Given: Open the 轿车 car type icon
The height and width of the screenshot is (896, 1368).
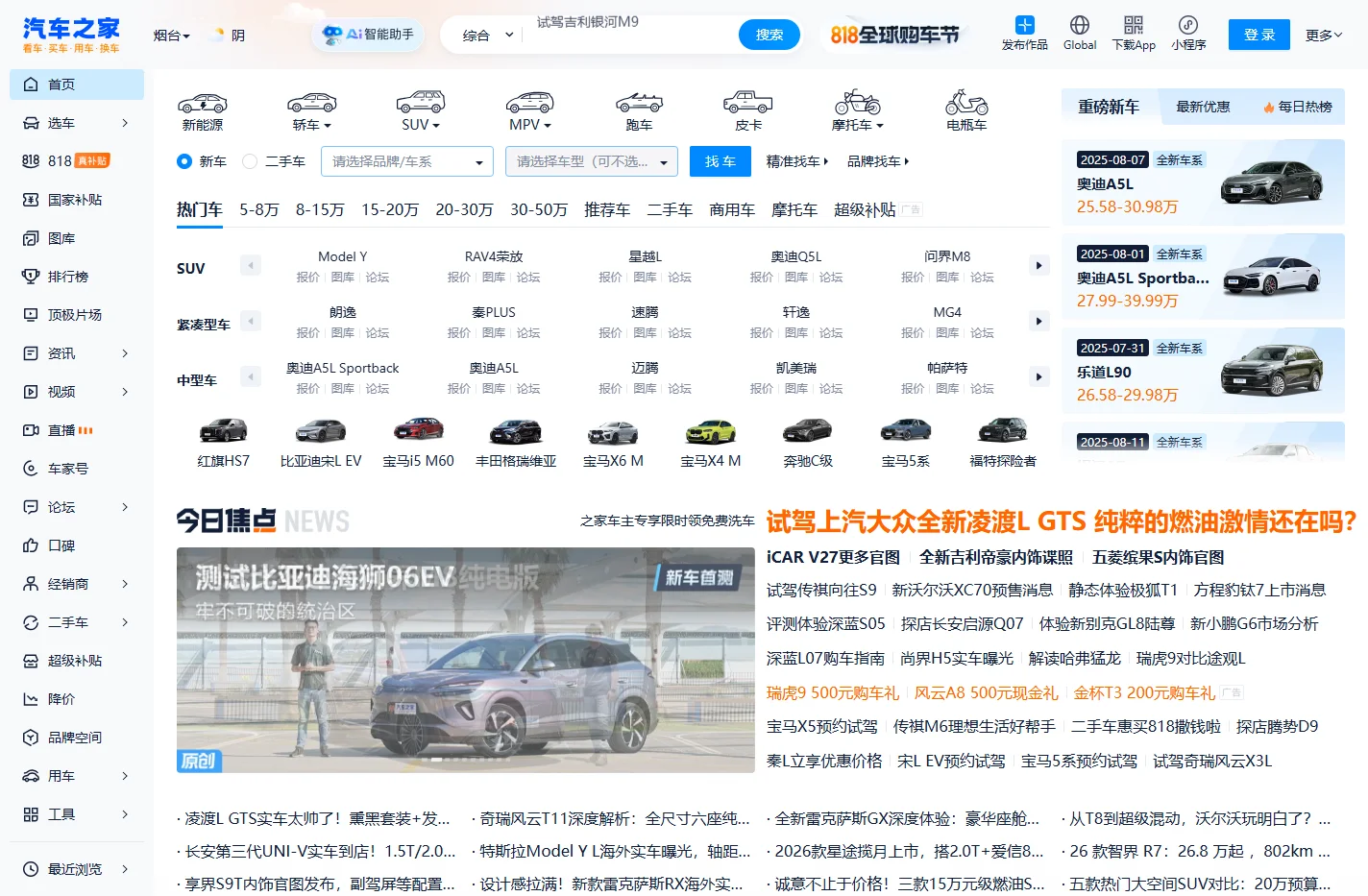Looking at the screenshot, I should 312,103.
